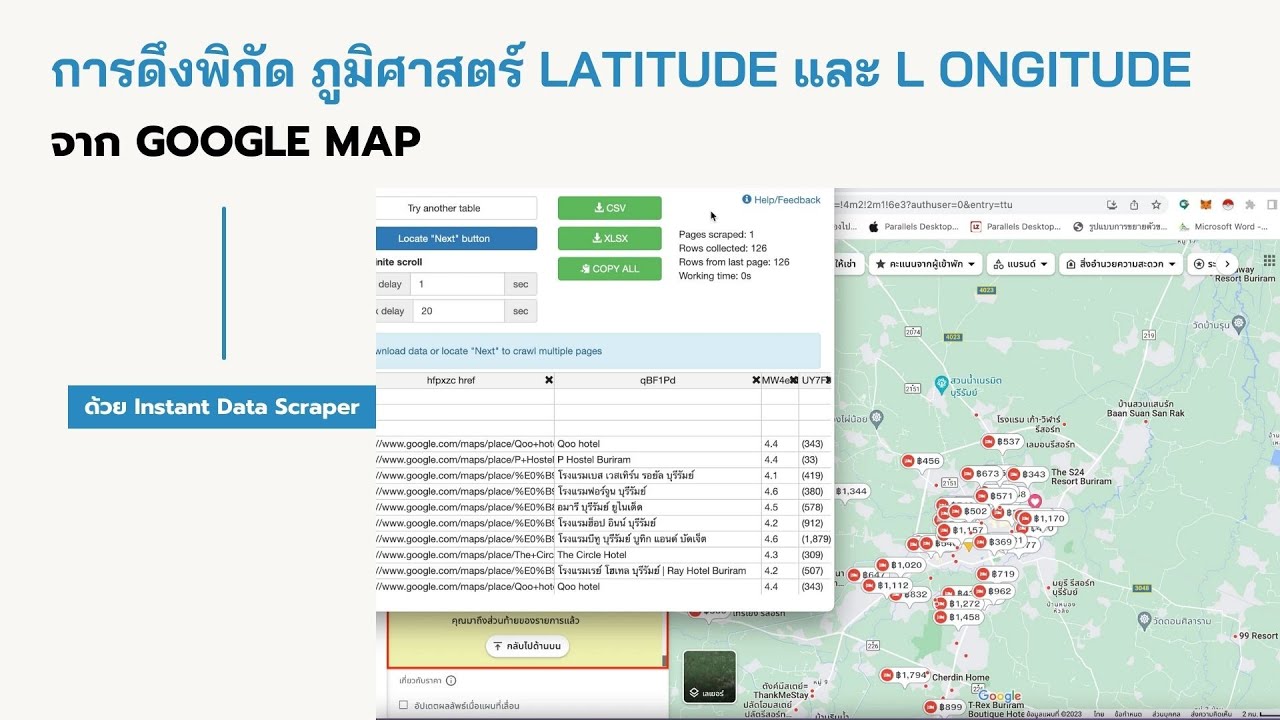Viewport: 1280px width, 720px height.
Task: Select the ฿1,458 hotel marker
Action: [960, 617]
